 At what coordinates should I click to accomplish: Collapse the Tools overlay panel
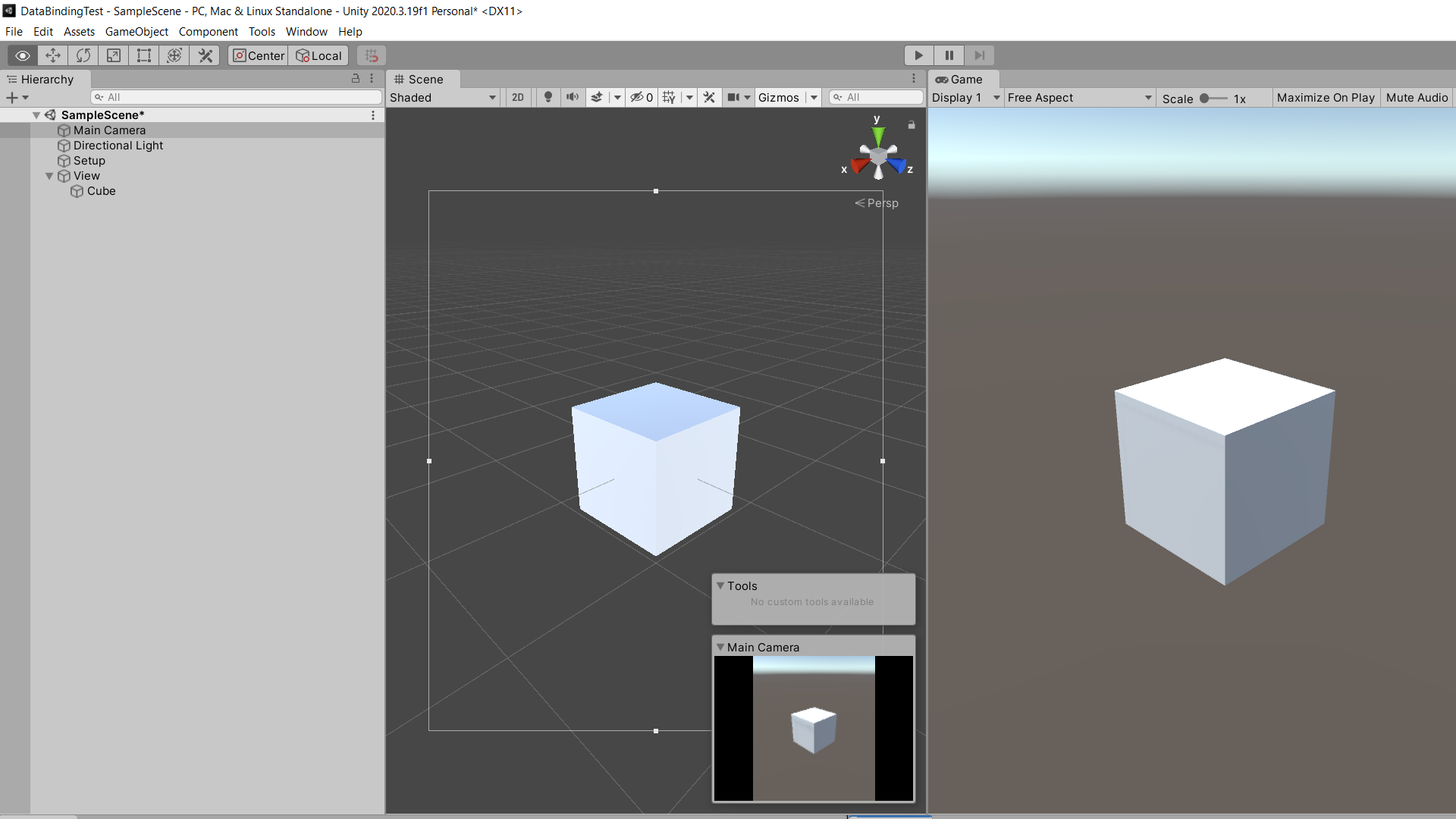[720, 585]
